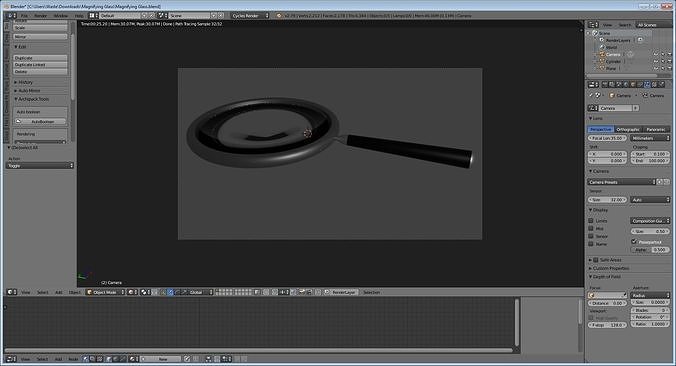Open the Millimeters lens unit dropdown
This screenshot has width=676, height=366.
(x=650, y=138)
